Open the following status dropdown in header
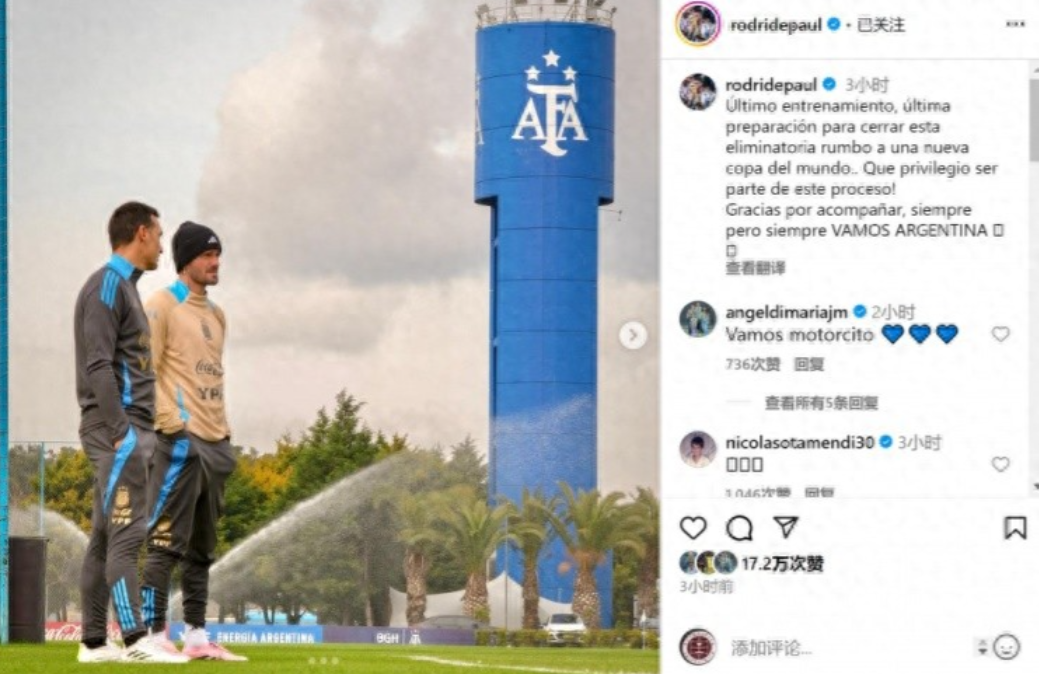The image size is (1039, 674). (881, 25)
